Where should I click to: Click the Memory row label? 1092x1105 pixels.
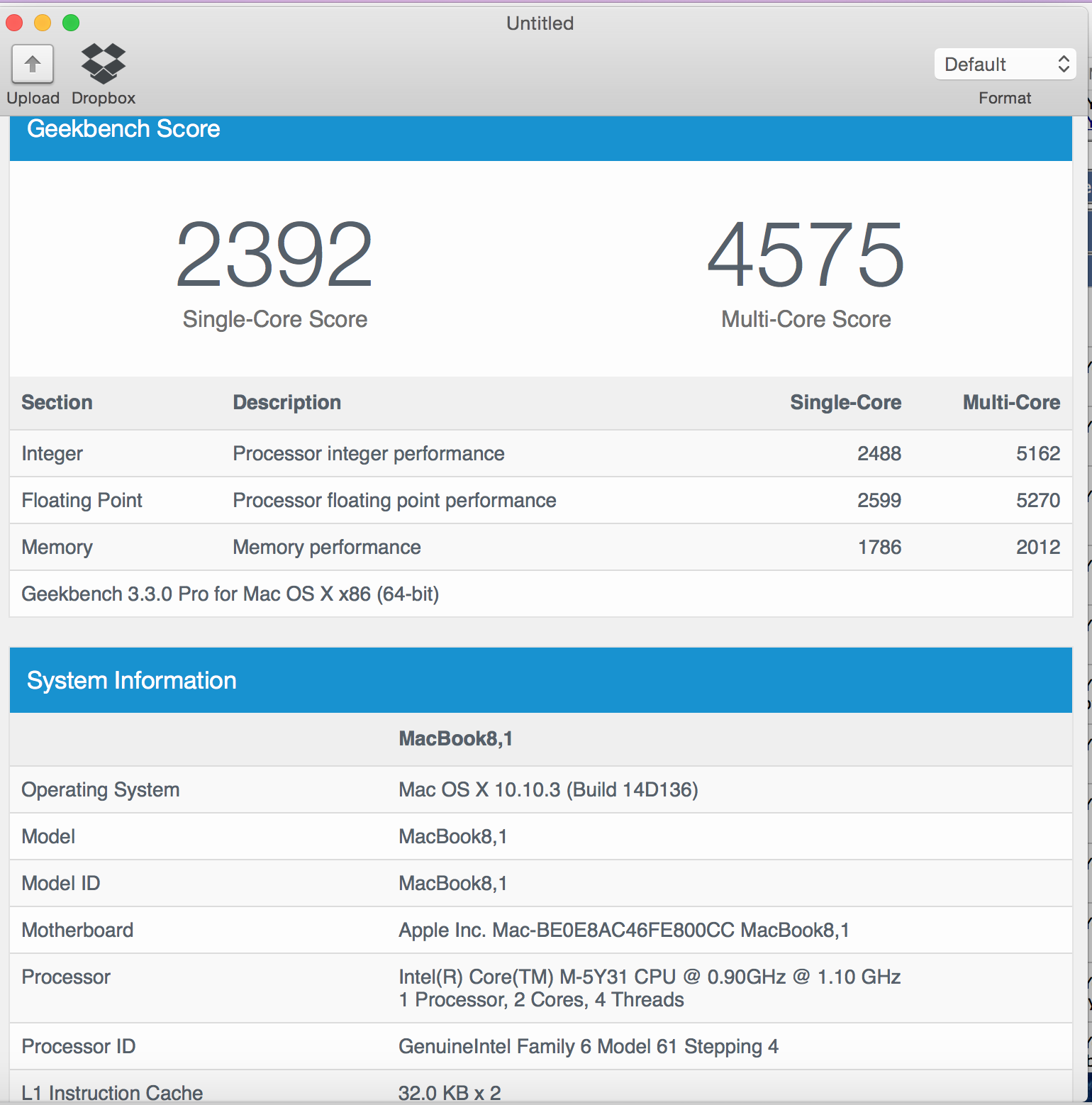(x=57, y=548)
